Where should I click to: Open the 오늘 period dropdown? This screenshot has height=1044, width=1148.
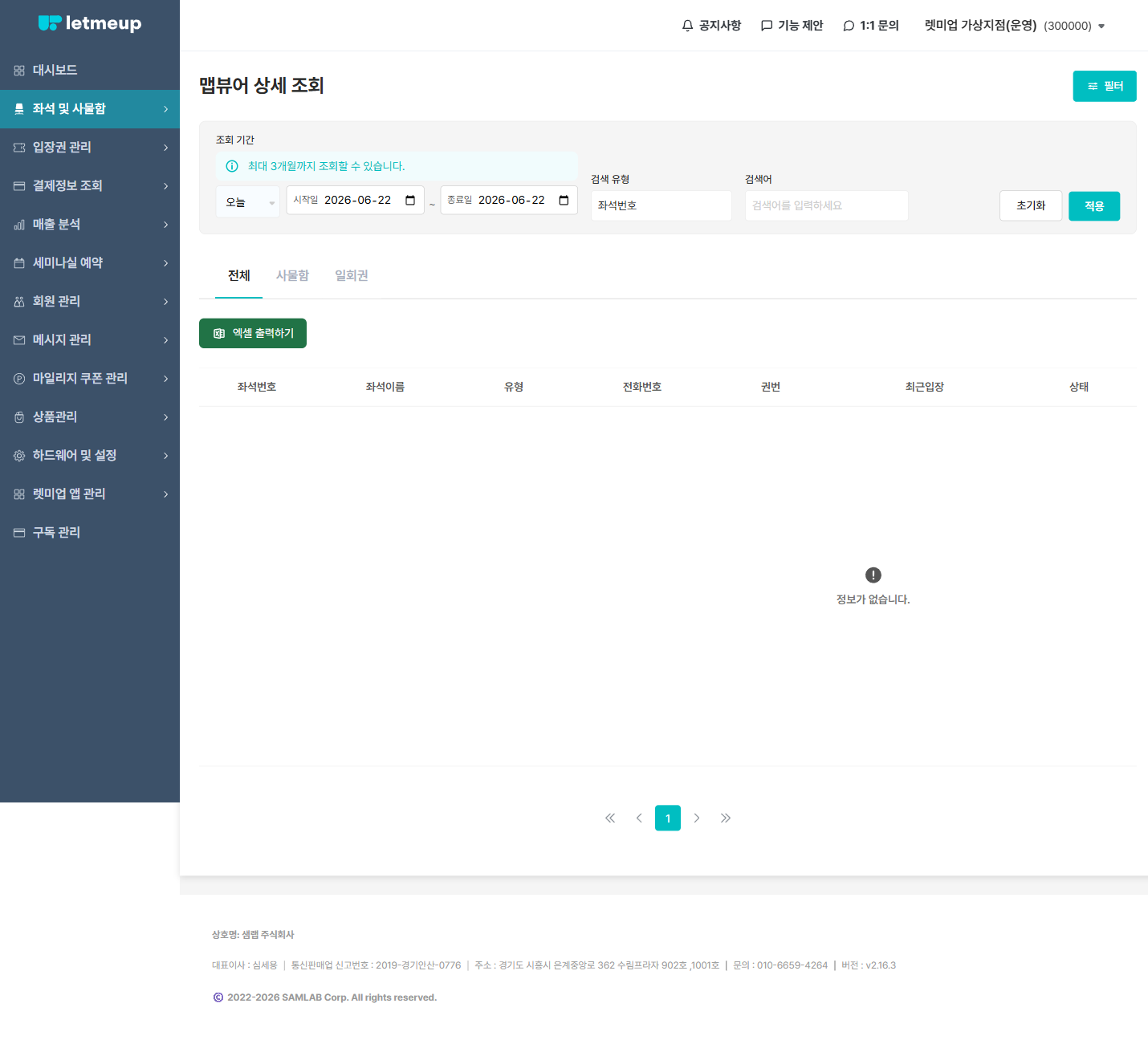coord(248,202)
